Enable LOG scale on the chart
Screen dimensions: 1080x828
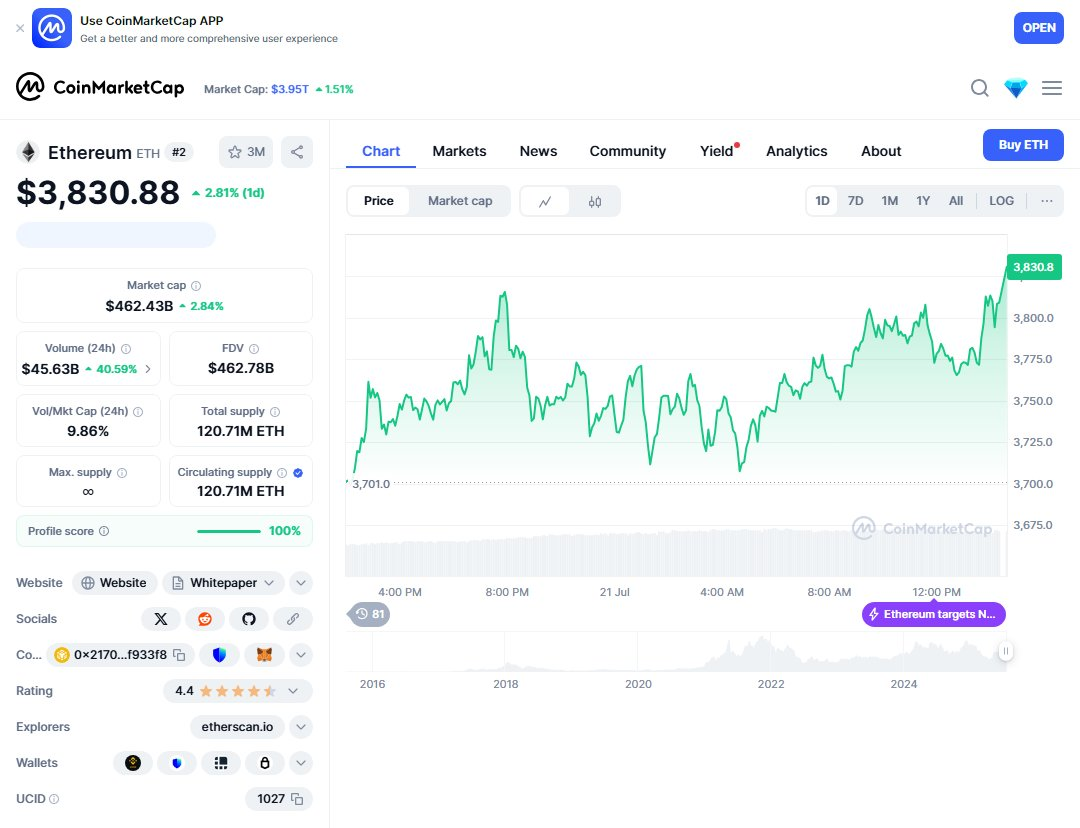click(x=1001, y=200)
